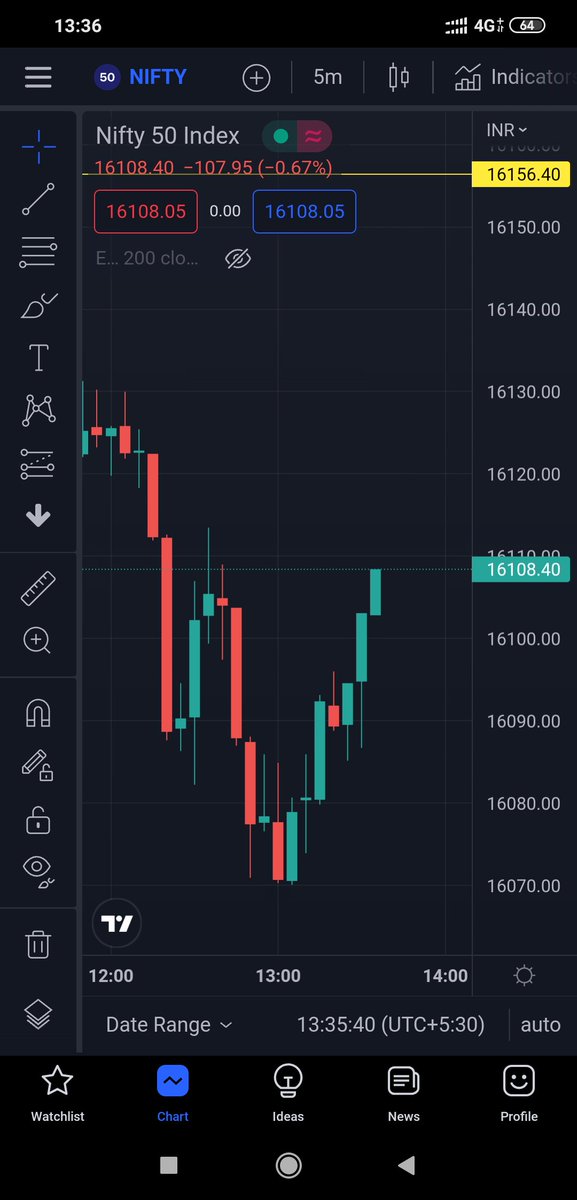
Task: Open the object tree layers icon
Action: click(38, 1014)
